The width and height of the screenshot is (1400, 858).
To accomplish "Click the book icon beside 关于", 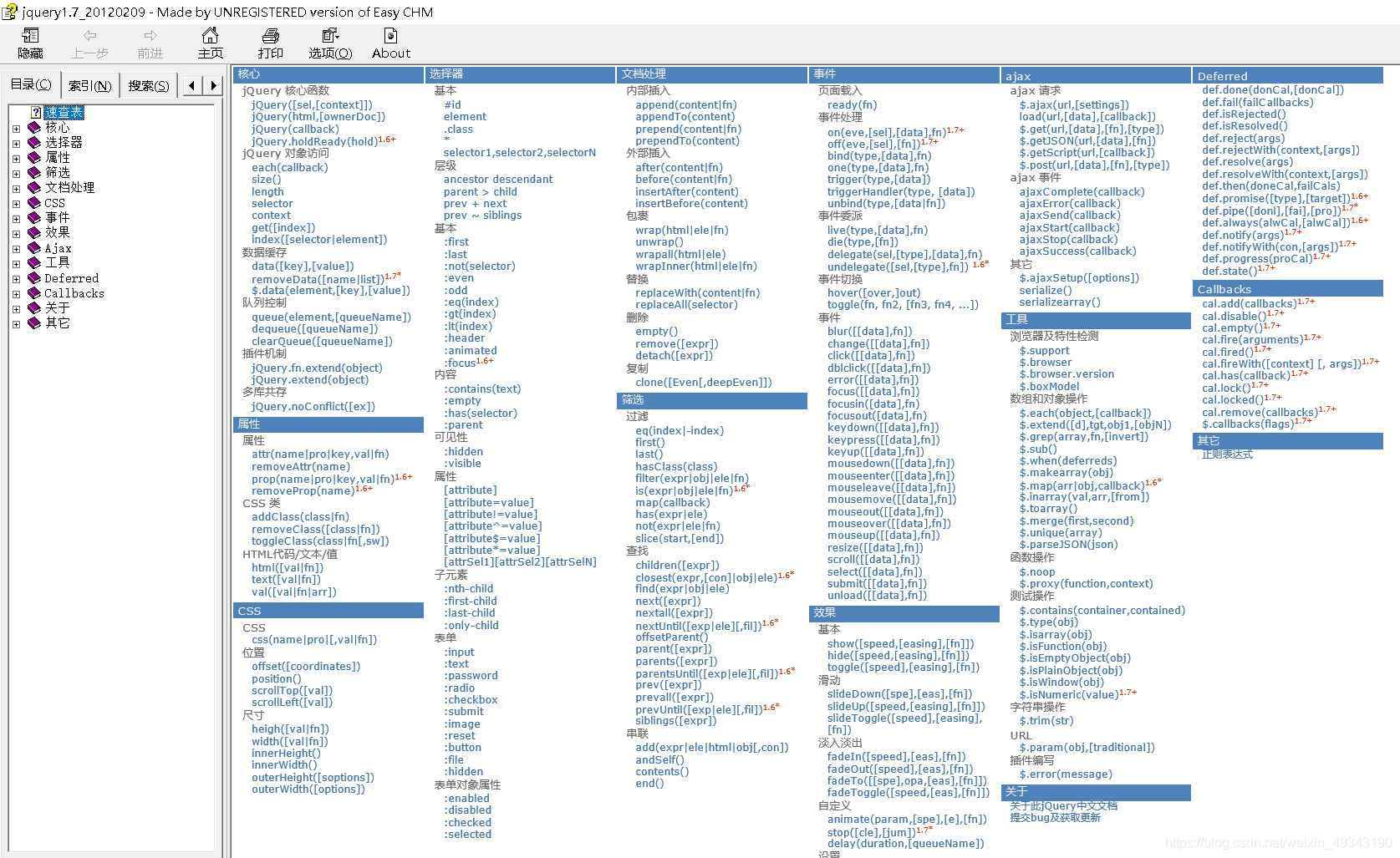I will 34,307.
